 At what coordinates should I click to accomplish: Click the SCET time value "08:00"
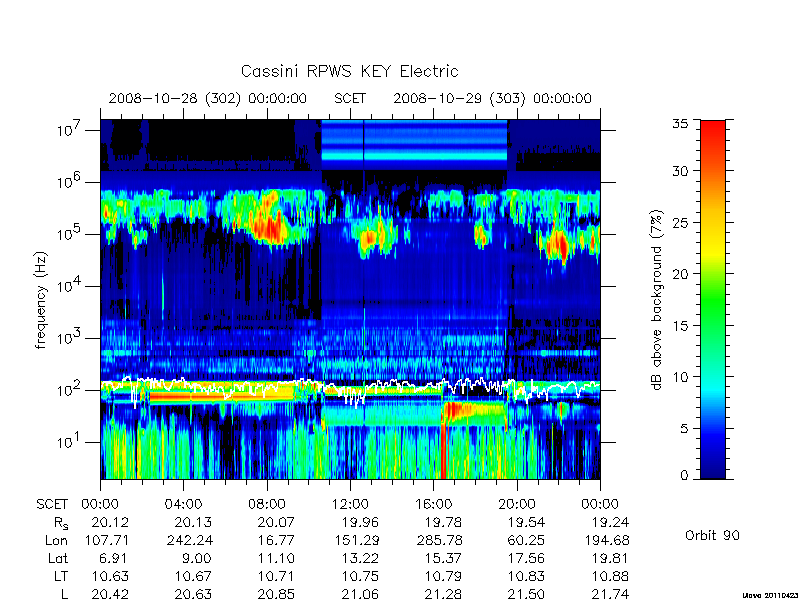267,505
